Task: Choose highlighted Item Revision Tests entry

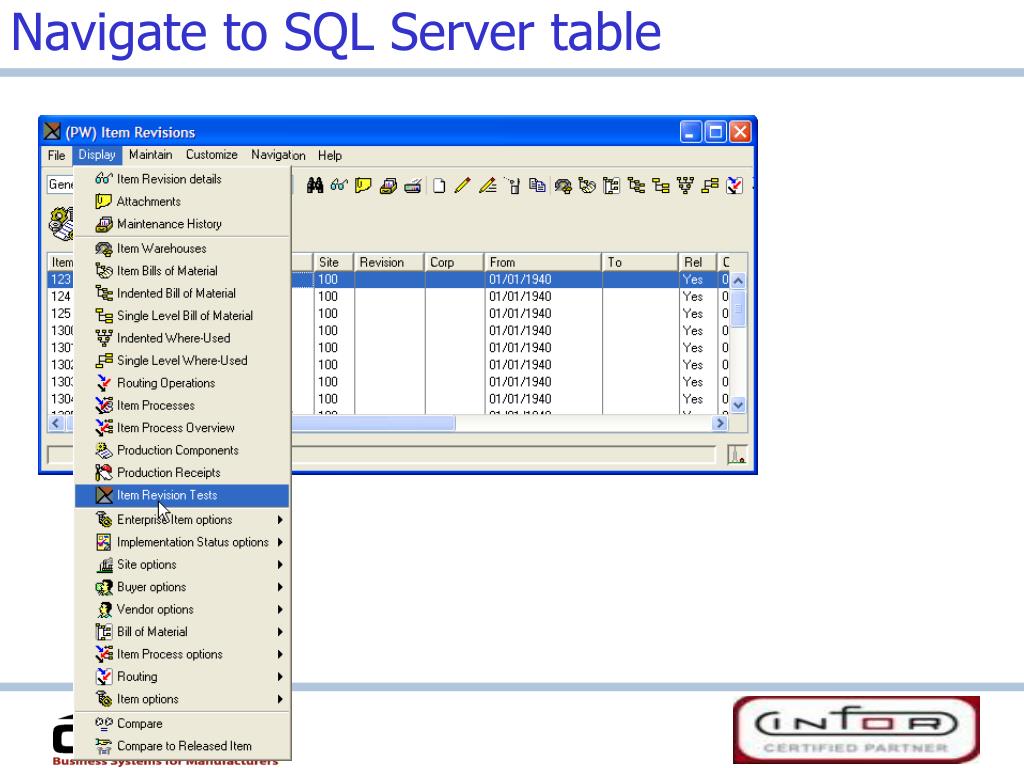Action: pyautogui.click(x=182, y=495)
